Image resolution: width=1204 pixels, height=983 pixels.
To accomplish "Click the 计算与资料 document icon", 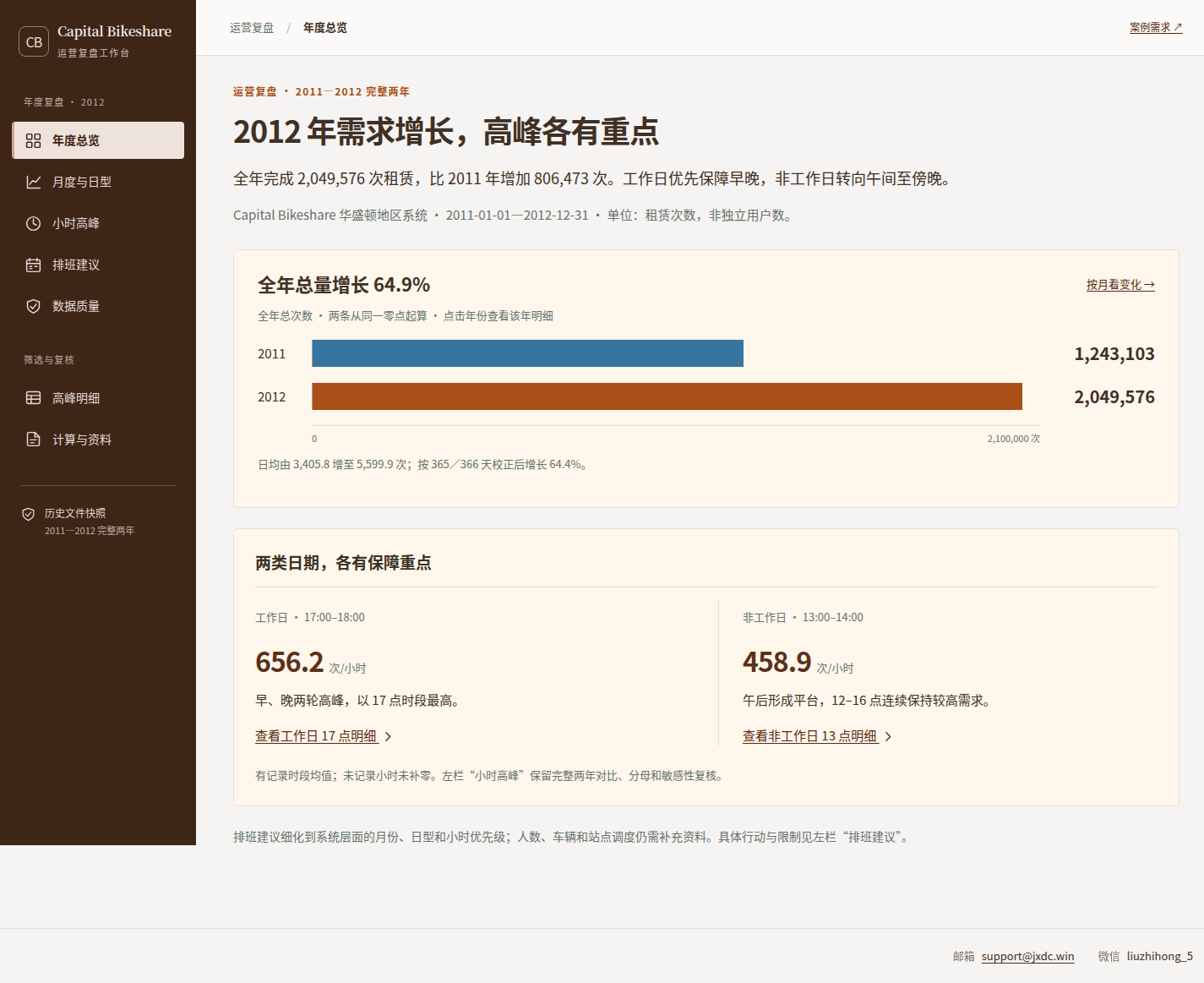I will tap(33, 440).
